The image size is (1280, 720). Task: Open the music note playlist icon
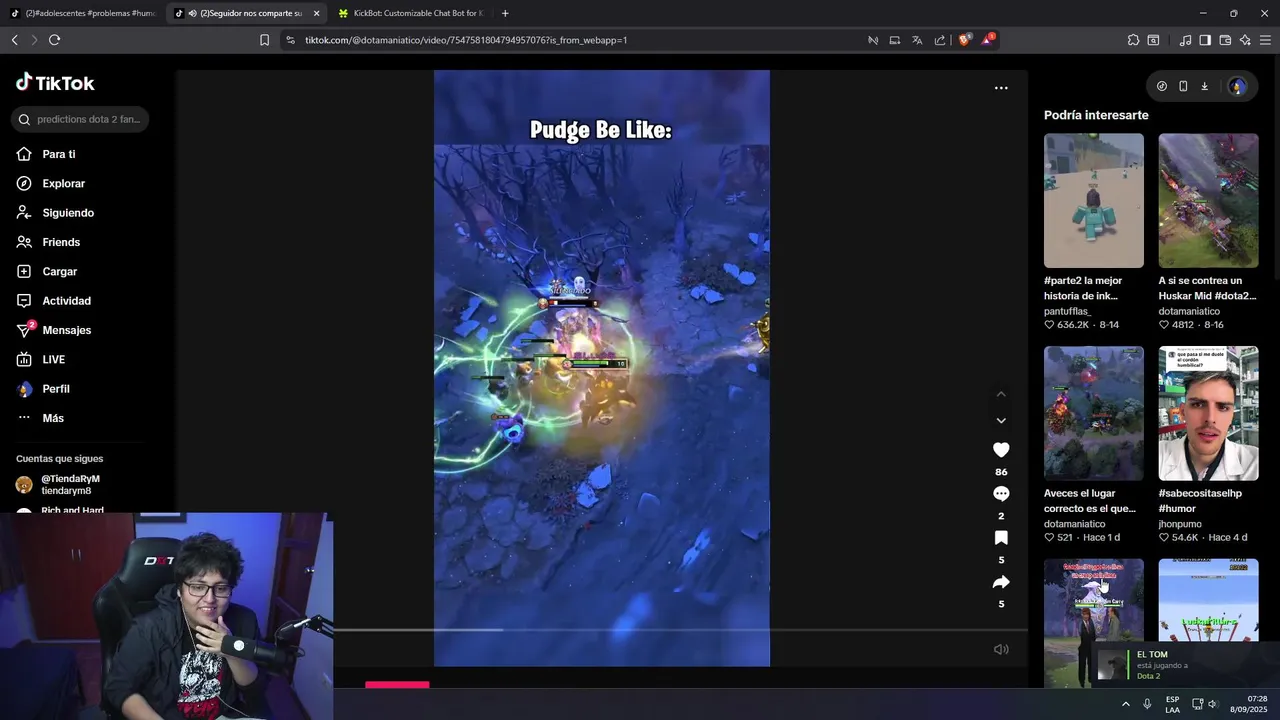tap(1185, 40)
